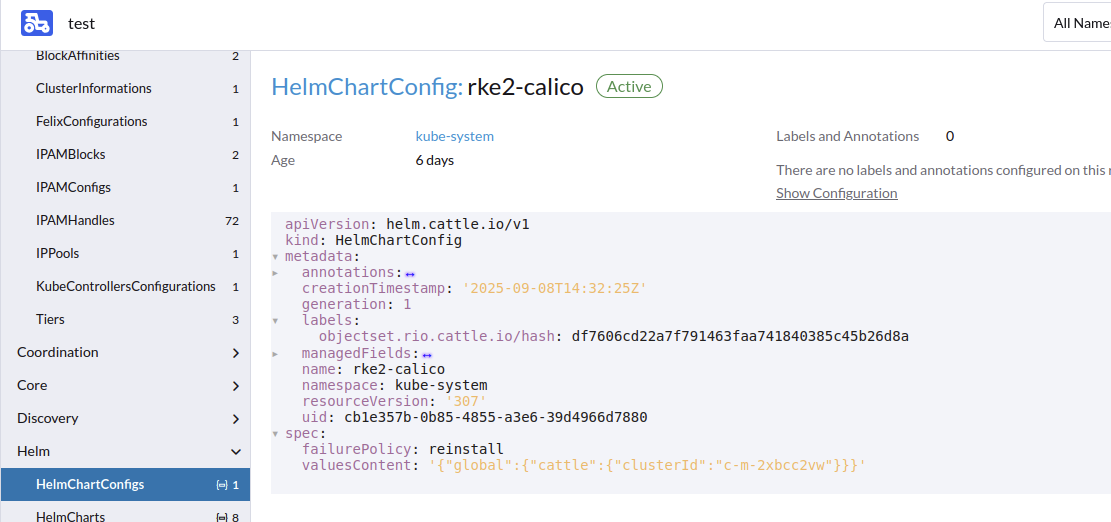
Task: Click the valuesContent string in YAML editor
Action: (648, 466)
